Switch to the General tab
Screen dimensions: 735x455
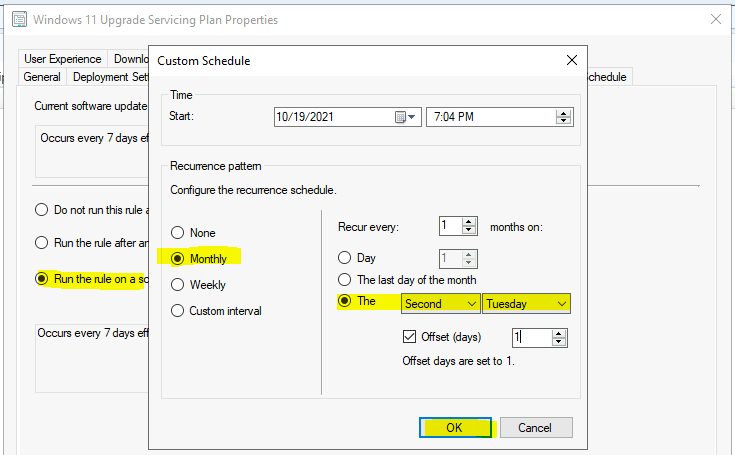click(42, 77)
